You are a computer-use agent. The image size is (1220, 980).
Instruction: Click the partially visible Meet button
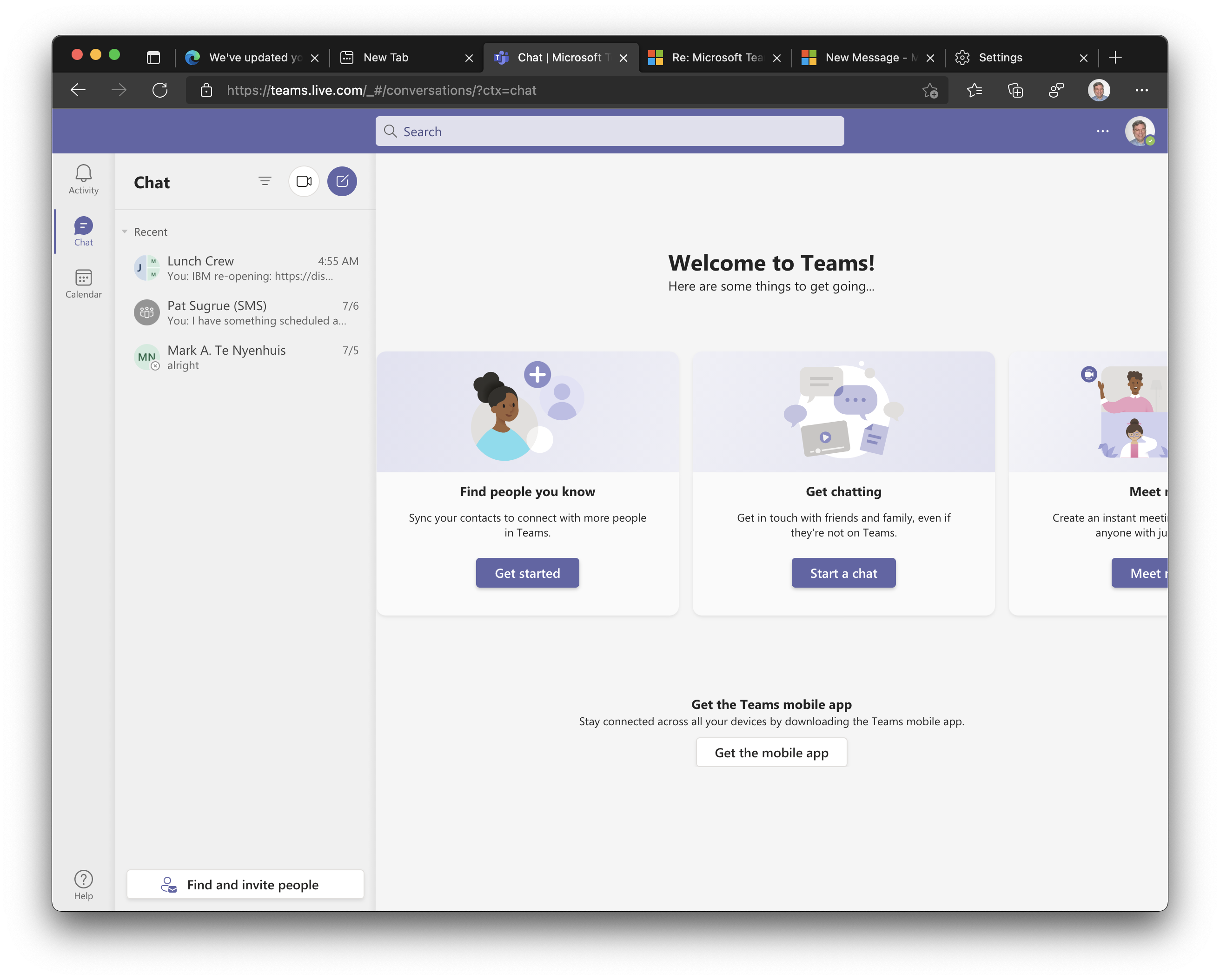click(1140, 573)
